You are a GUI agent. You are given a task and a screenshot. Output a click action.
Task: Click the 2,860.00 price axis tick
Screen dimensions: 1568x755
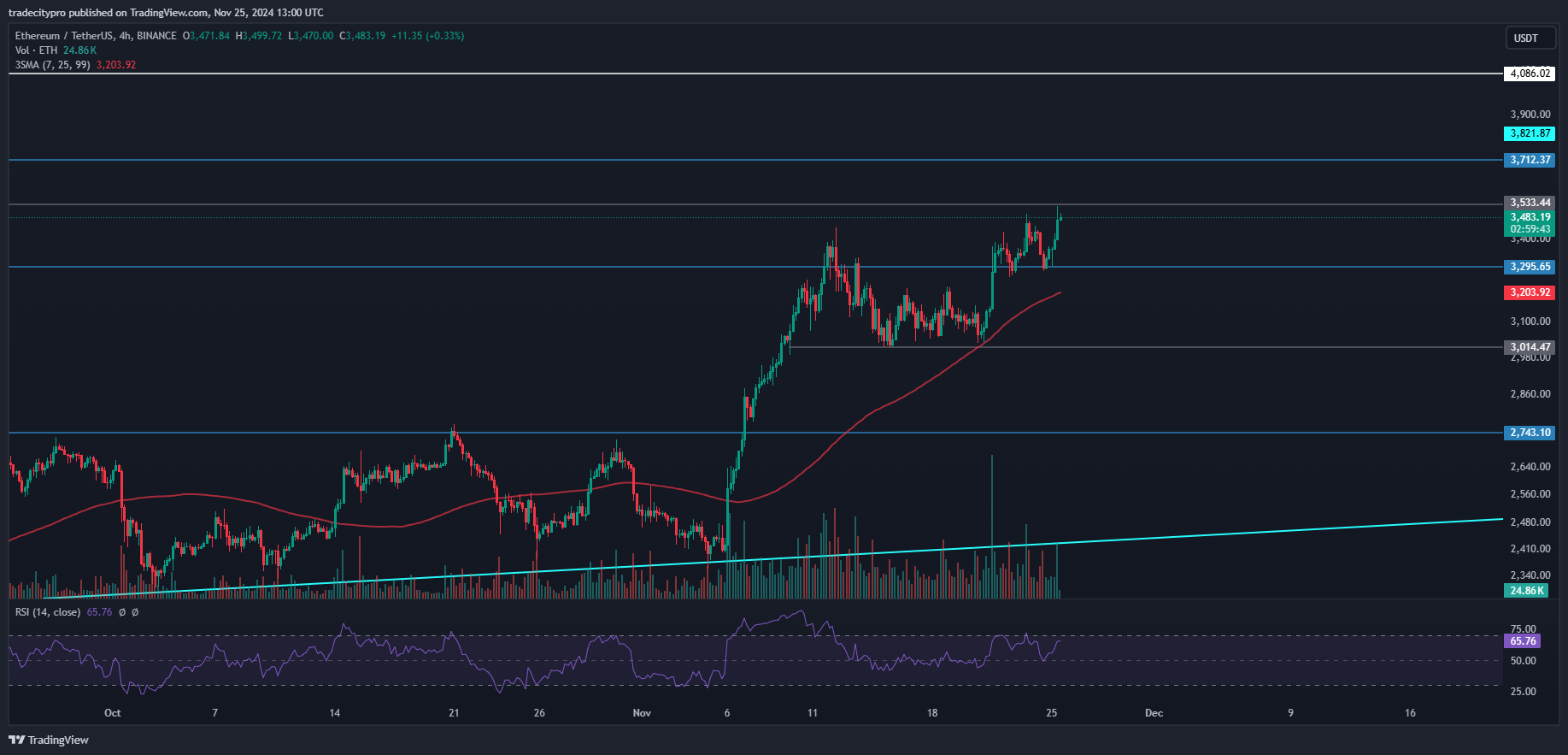tap(1530, 394)
